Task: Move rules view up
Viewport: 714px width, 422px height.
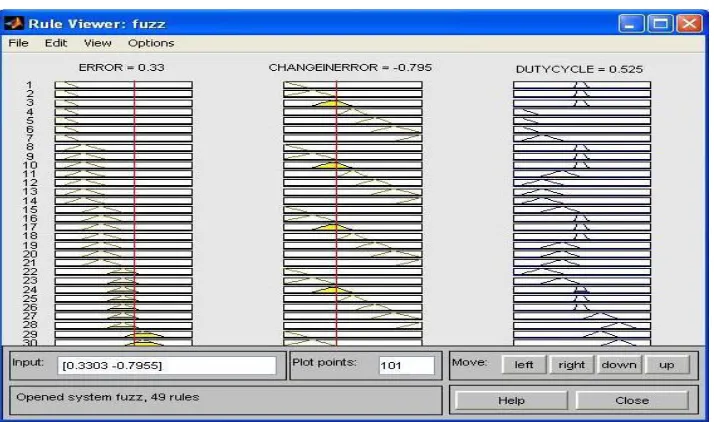Action: 667,365
